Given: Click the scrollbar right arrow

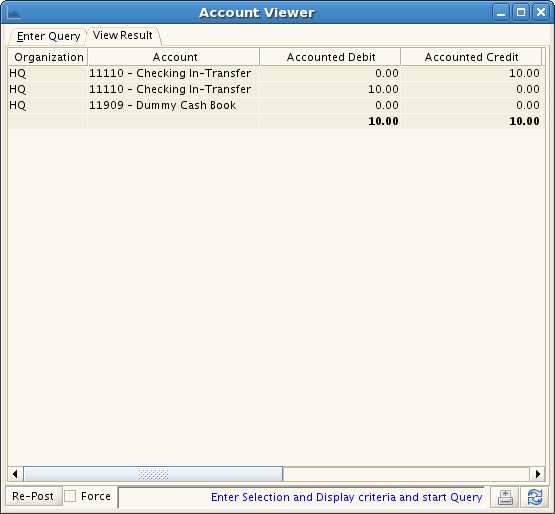Looking at the screenshot, I should (537, 474).
